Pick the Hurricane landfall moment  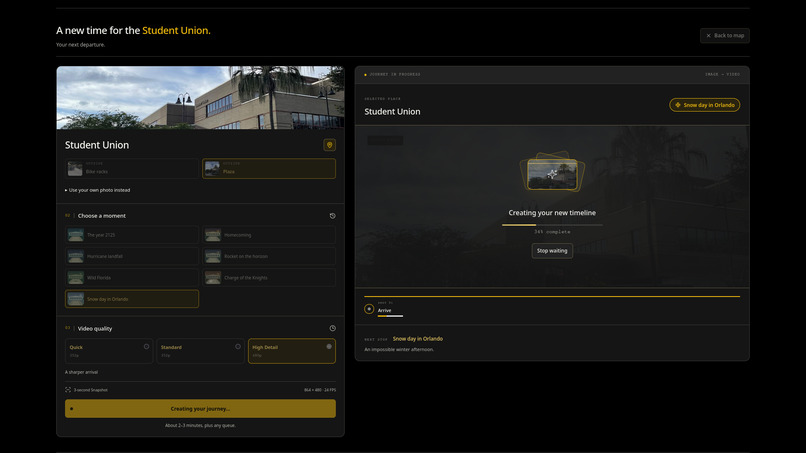click(132, 256)
